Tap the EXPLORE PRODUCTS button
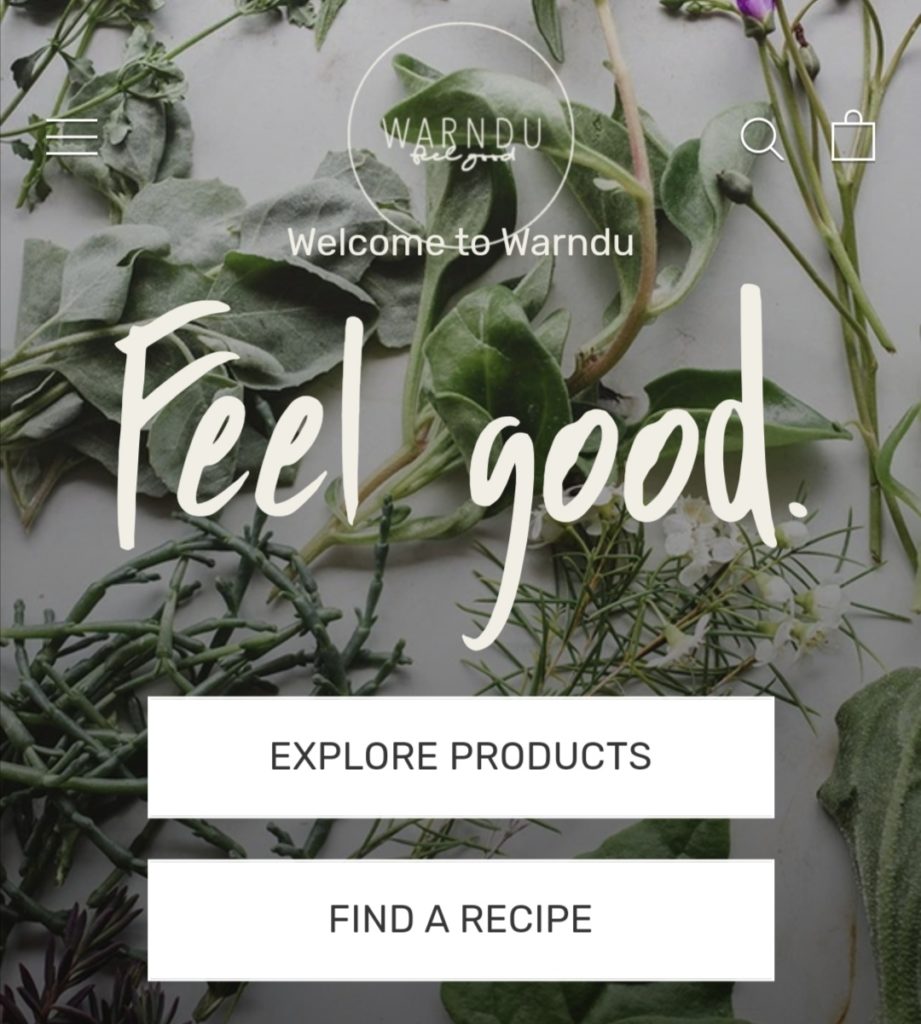Image resolution: width=921 pixels, height=1024 pixels. coord(460,757)
